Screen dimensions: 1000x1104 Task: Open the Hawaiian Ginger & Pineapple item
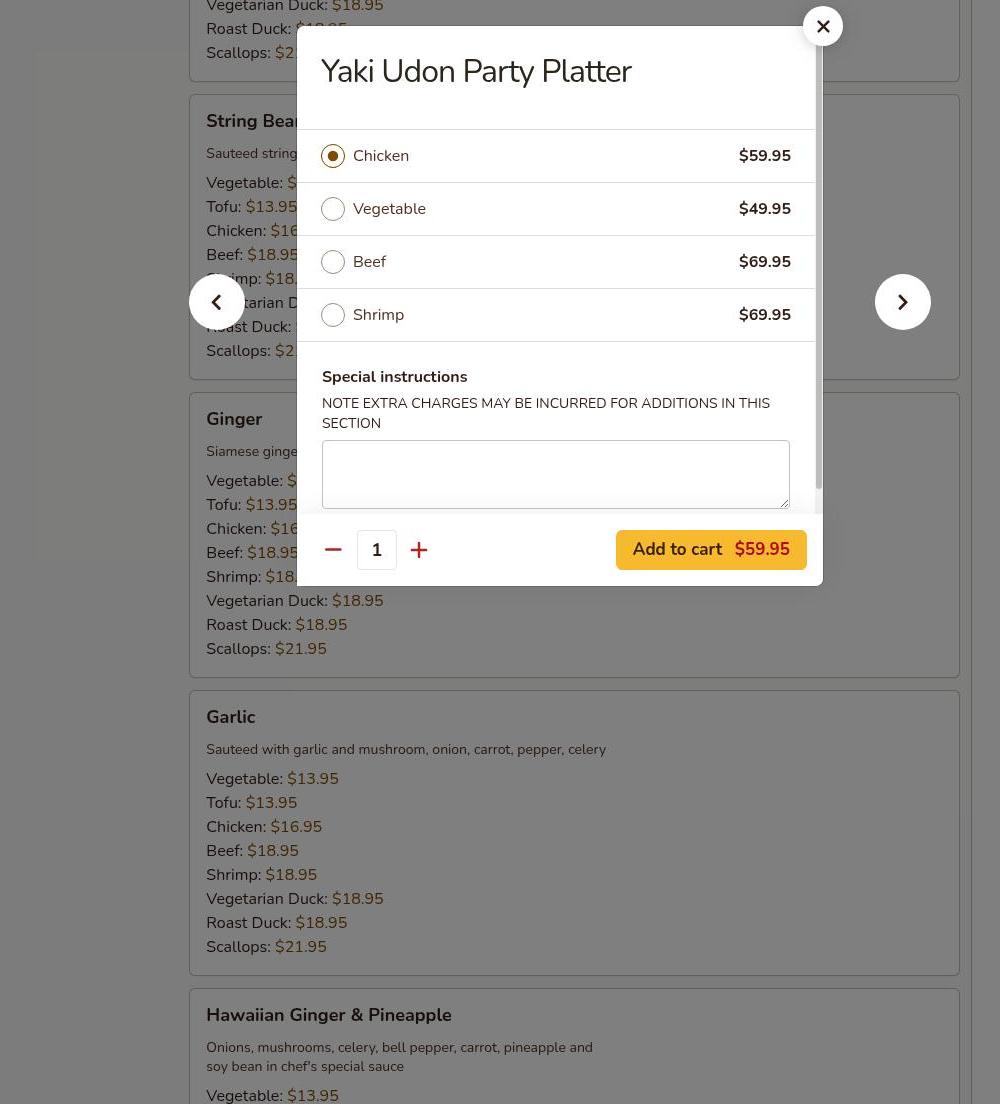[329, 1015]
